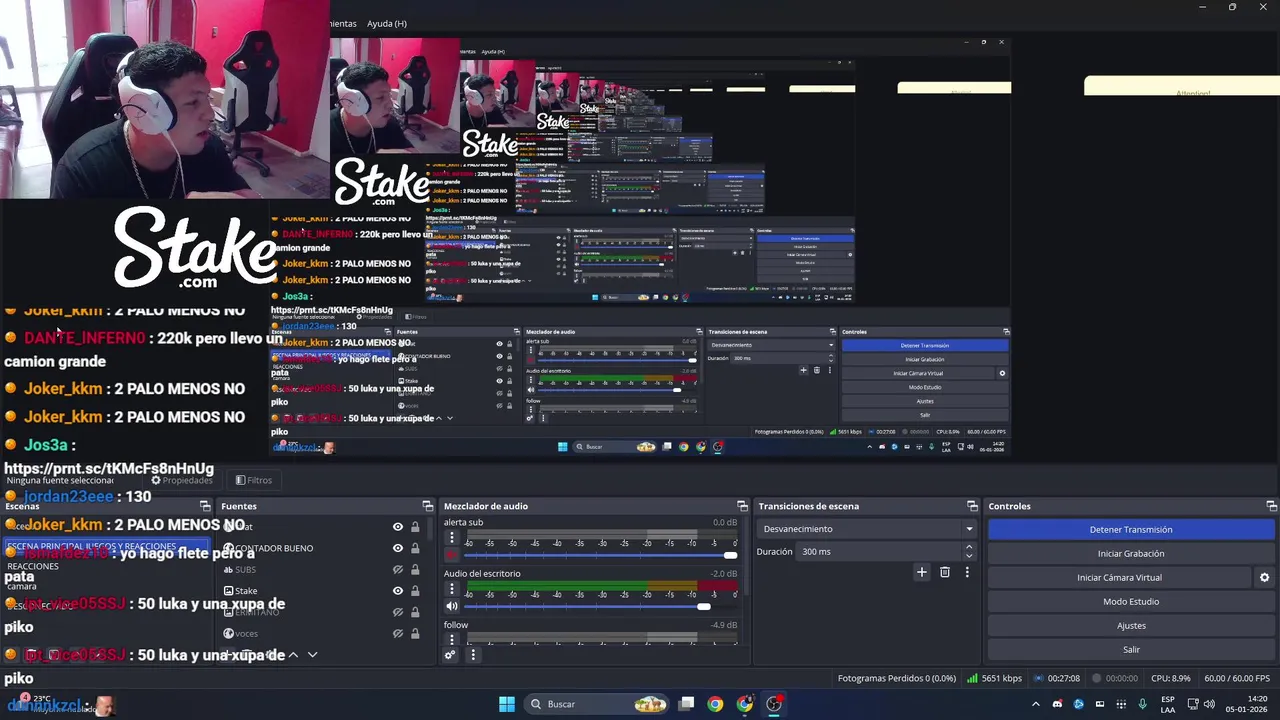Select the REACCIONES scene
The image size is (1280, 720).
point(33,566)
